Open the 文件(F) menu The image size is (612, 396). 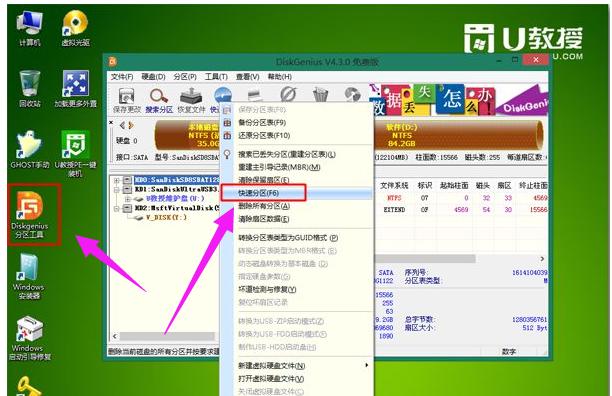pos(122,77)
